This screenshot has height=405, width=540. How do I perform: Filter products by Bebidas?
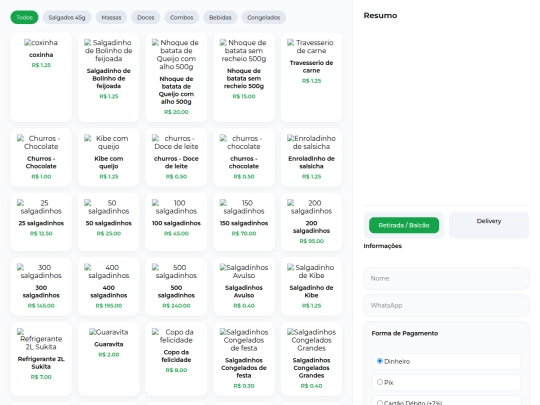point(220,17)
